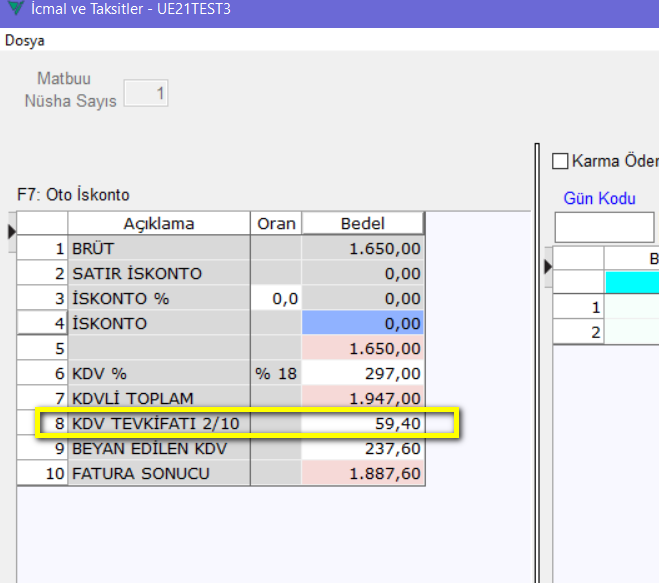Select the KDV TEVKİFATI 2/10 row label
The width and height of the screenshot is (659, 583).
(x=158, y=424)
